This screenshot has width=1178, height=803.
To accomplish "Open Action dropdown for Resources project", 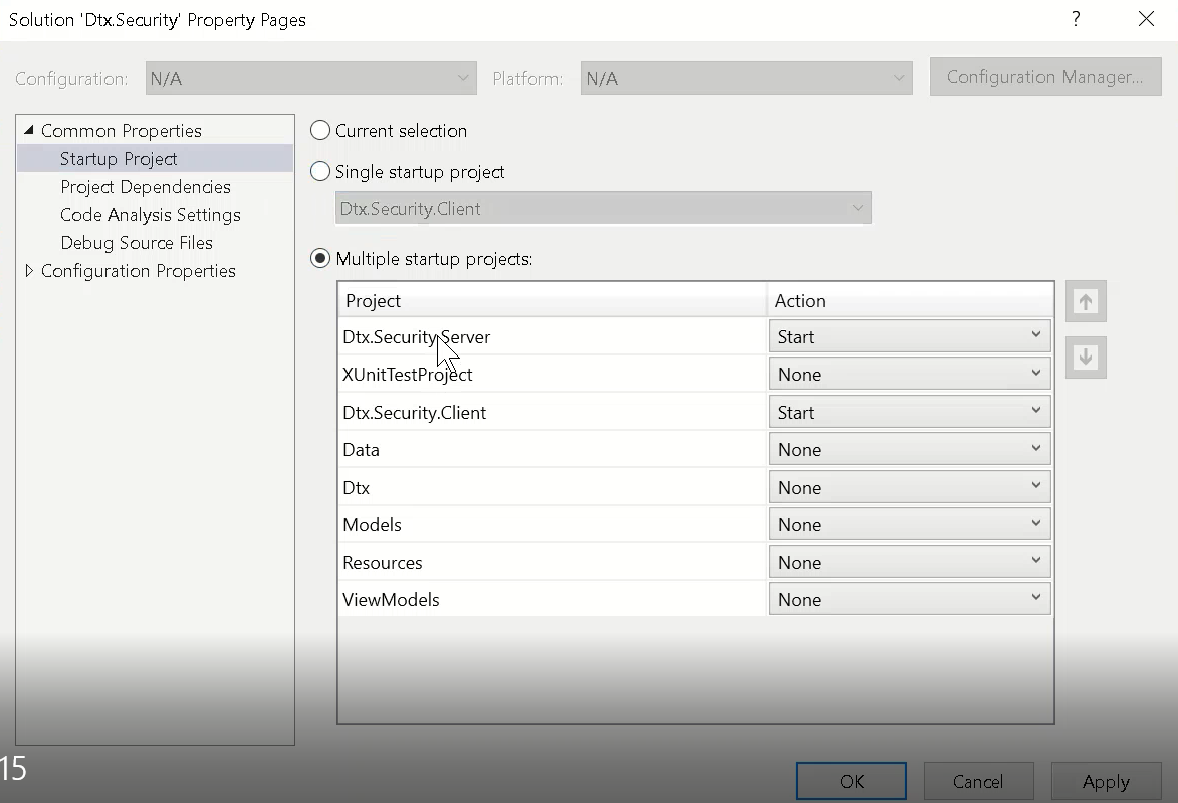I will (909, 562).
